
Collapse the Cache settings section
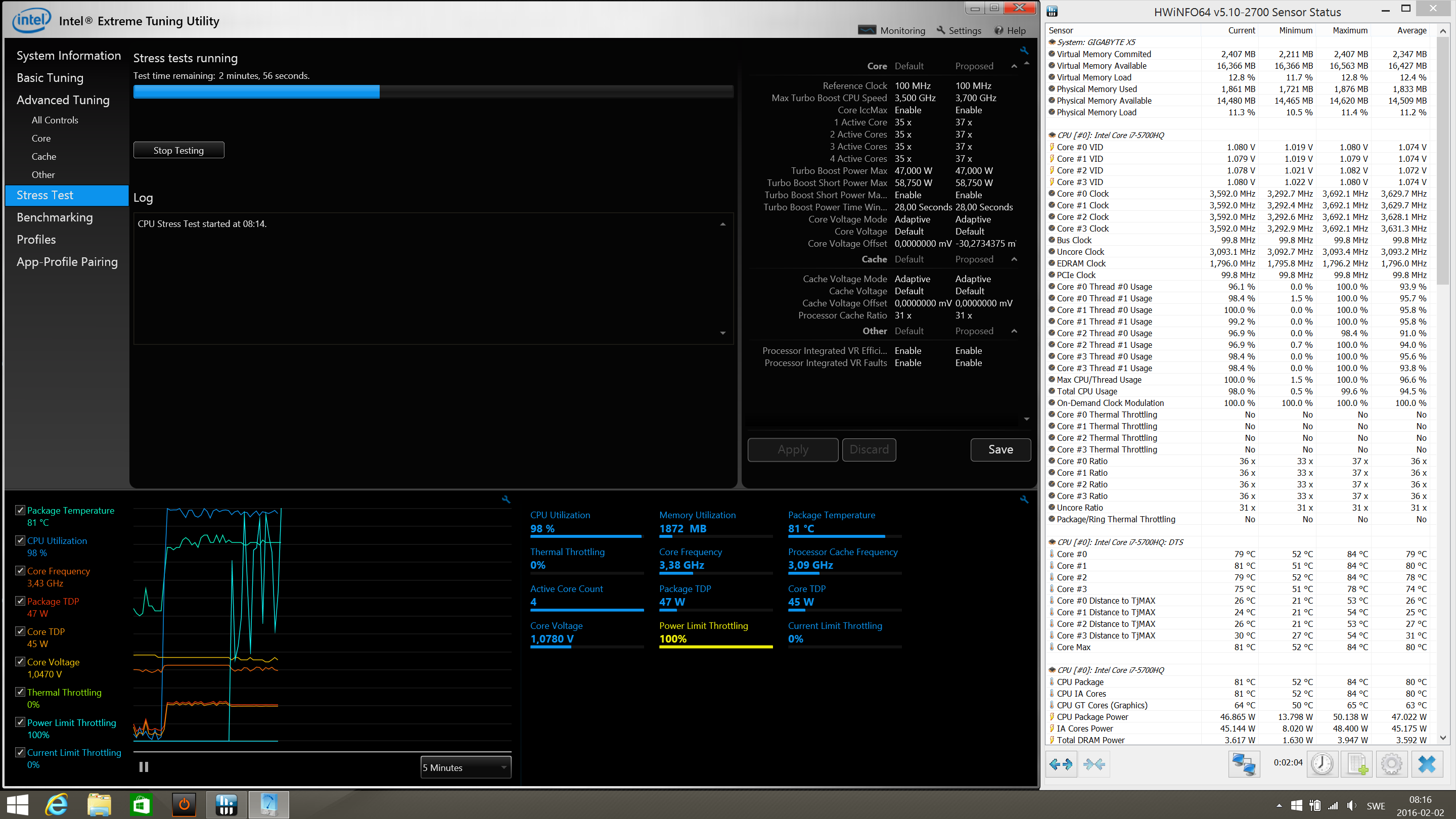coord(1014,259)
